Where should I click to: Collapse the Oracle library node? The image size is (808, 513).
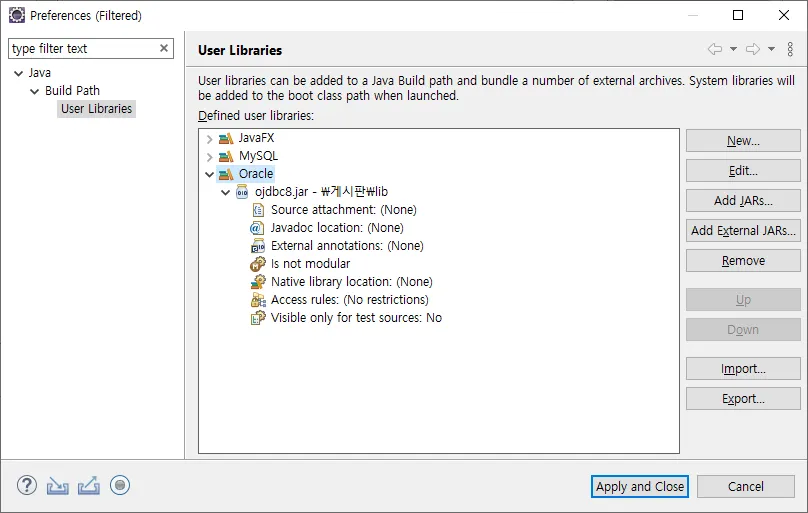tap(209, 174)
